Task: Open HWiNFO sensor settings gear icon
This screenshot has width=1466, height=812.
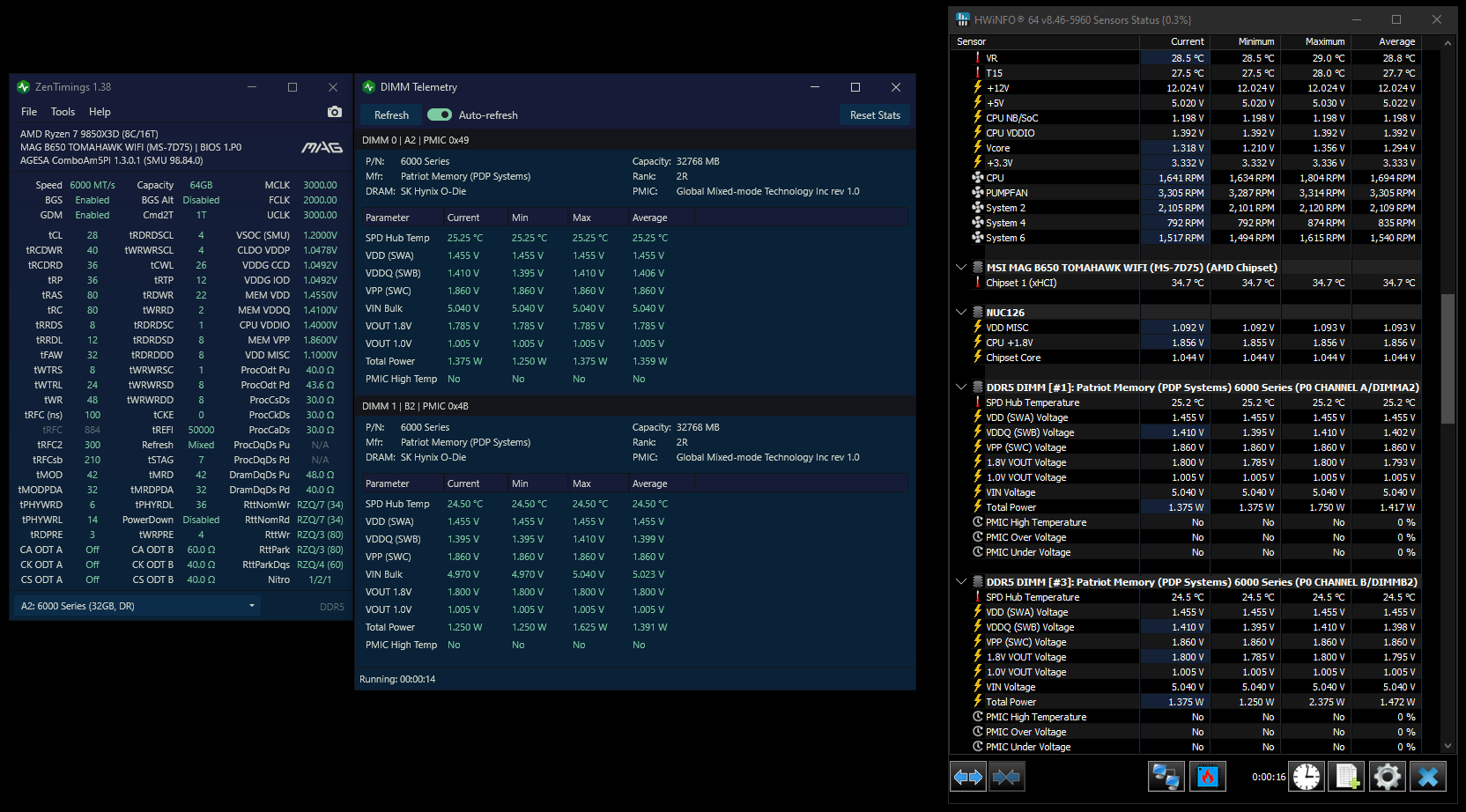Action: (1388, 777)
